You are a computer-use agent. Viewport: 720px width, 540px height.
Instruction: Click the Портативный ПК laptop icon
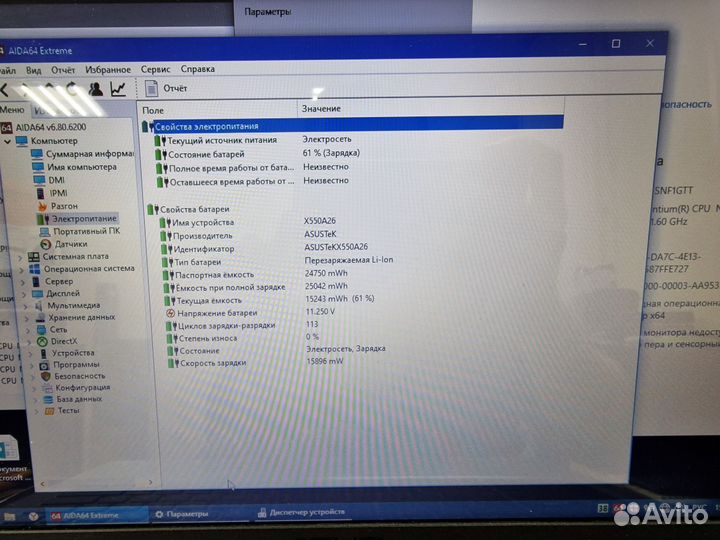click(45, 231)
